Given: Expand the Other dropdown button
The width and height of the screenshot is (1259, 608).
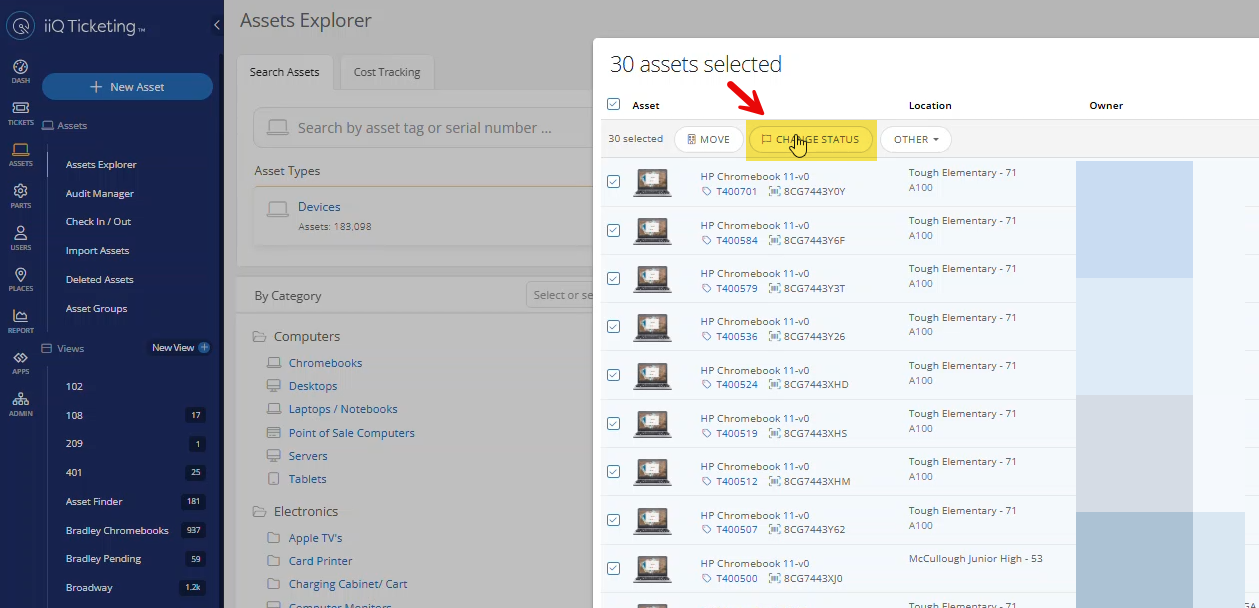Looking at the screenshot, I should click(915, 140).
